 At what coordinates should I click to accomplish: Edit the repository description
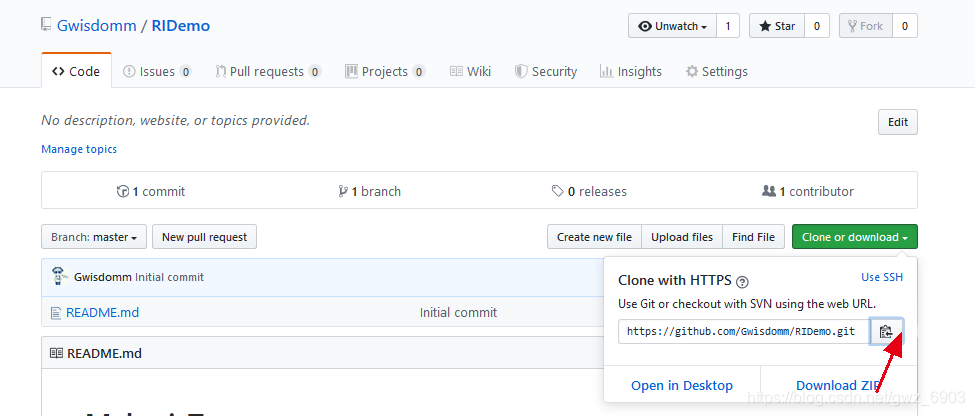(898, 122)
